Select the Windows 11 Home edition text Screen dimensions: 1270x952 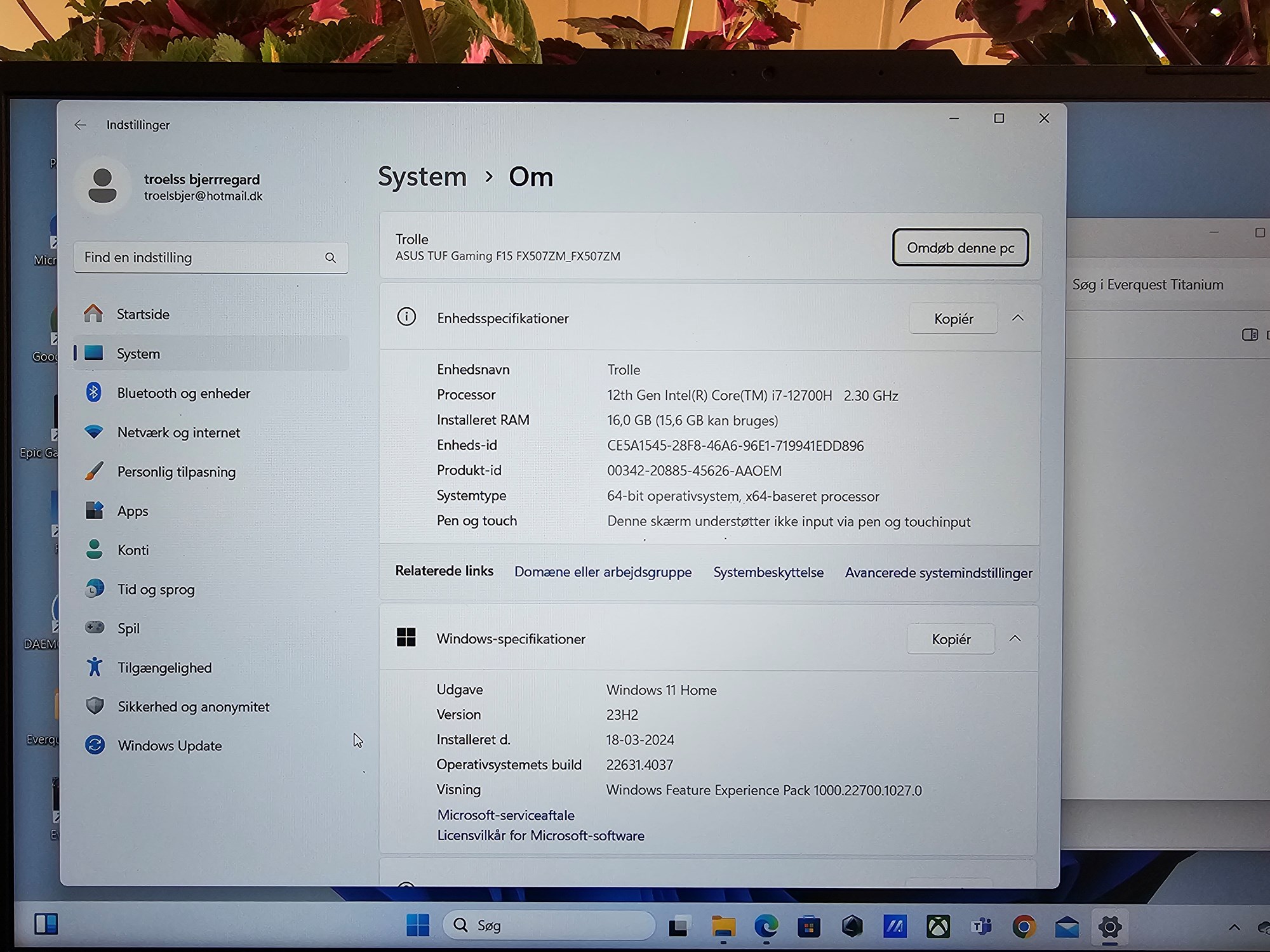661,690
